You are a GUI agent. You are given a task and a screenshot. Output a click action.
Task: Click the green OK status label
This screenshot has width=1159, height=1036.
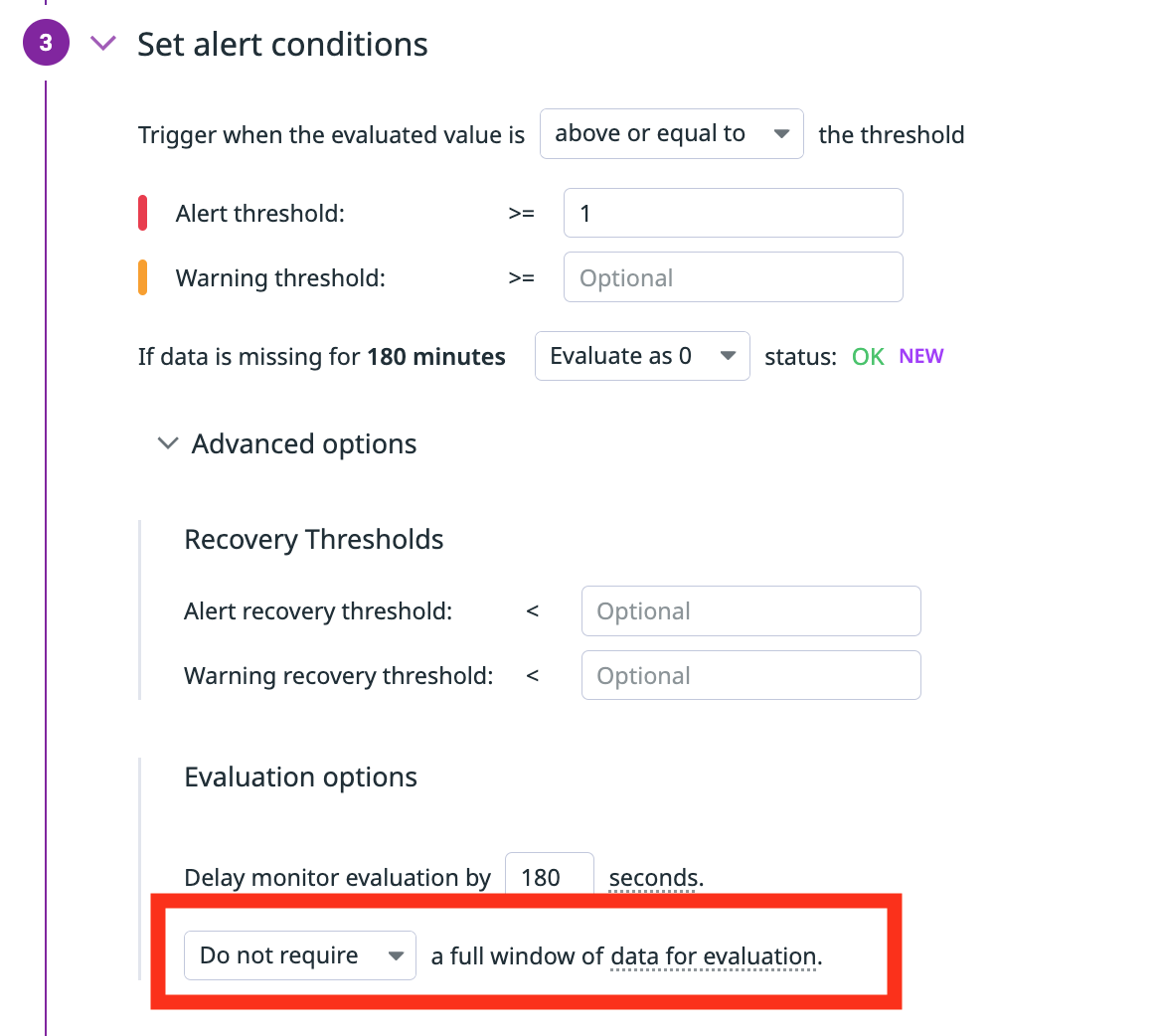click(x=868, y=357)
